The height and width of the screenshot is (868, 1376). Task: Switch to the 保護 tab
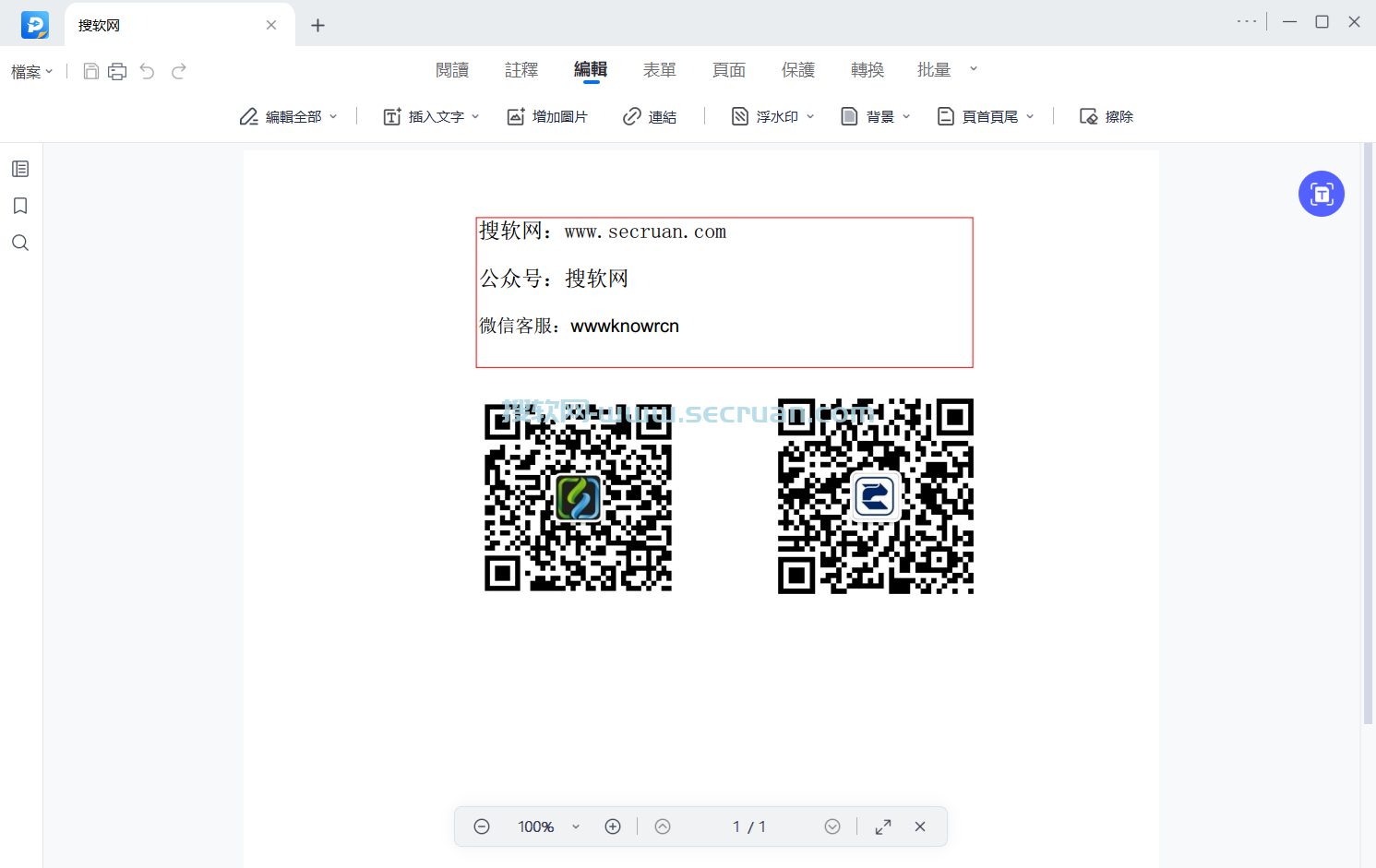(x=798, y=70)
